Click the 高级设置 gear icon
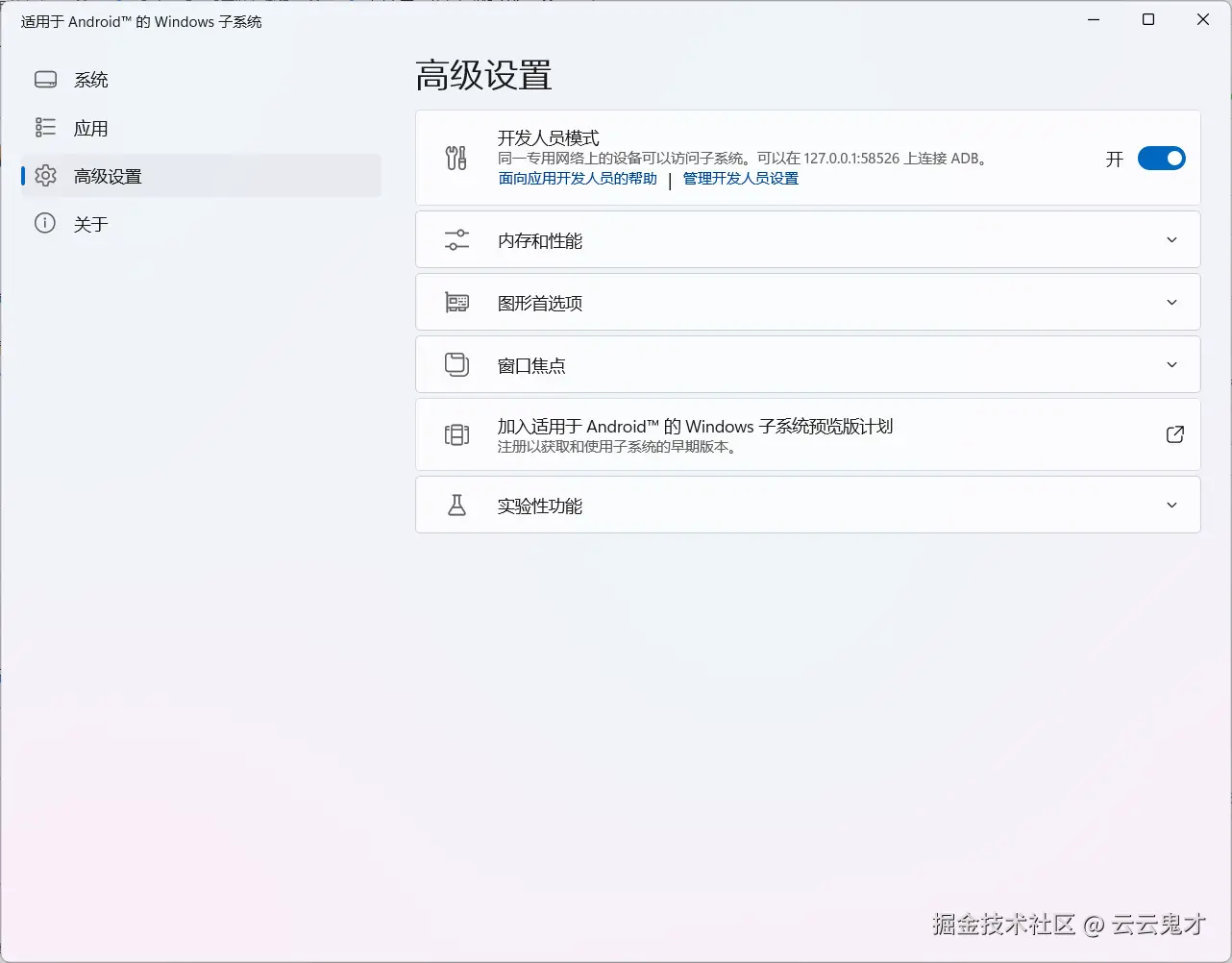 pos(45,176)
